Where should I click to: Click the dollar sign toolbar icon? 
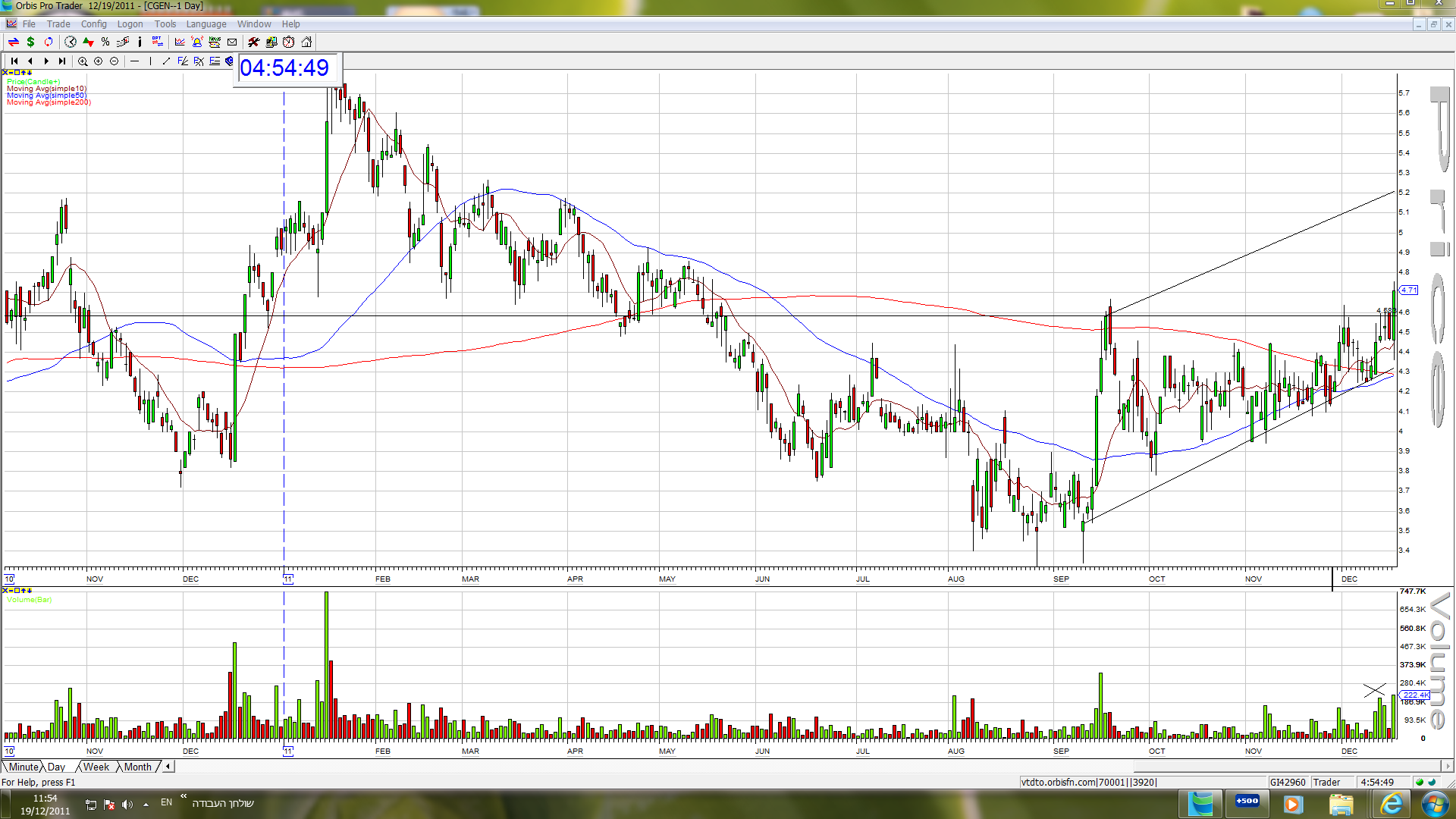point(30,42)
